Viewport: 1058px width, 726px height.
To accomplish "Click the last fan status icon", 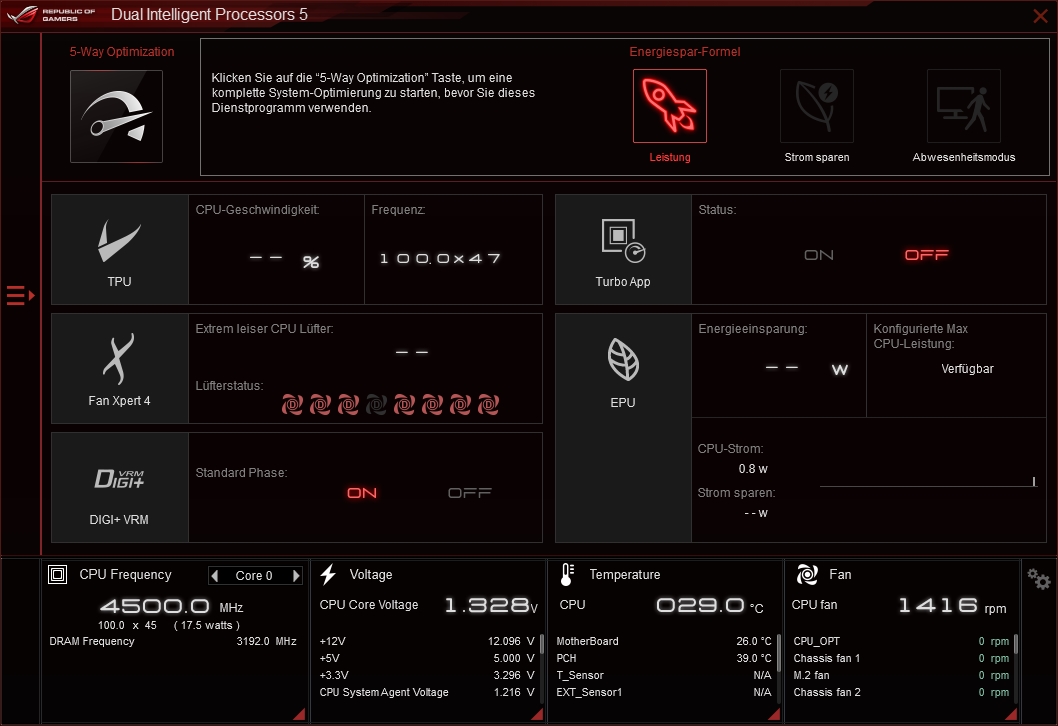I will click(x=489, y=404).
